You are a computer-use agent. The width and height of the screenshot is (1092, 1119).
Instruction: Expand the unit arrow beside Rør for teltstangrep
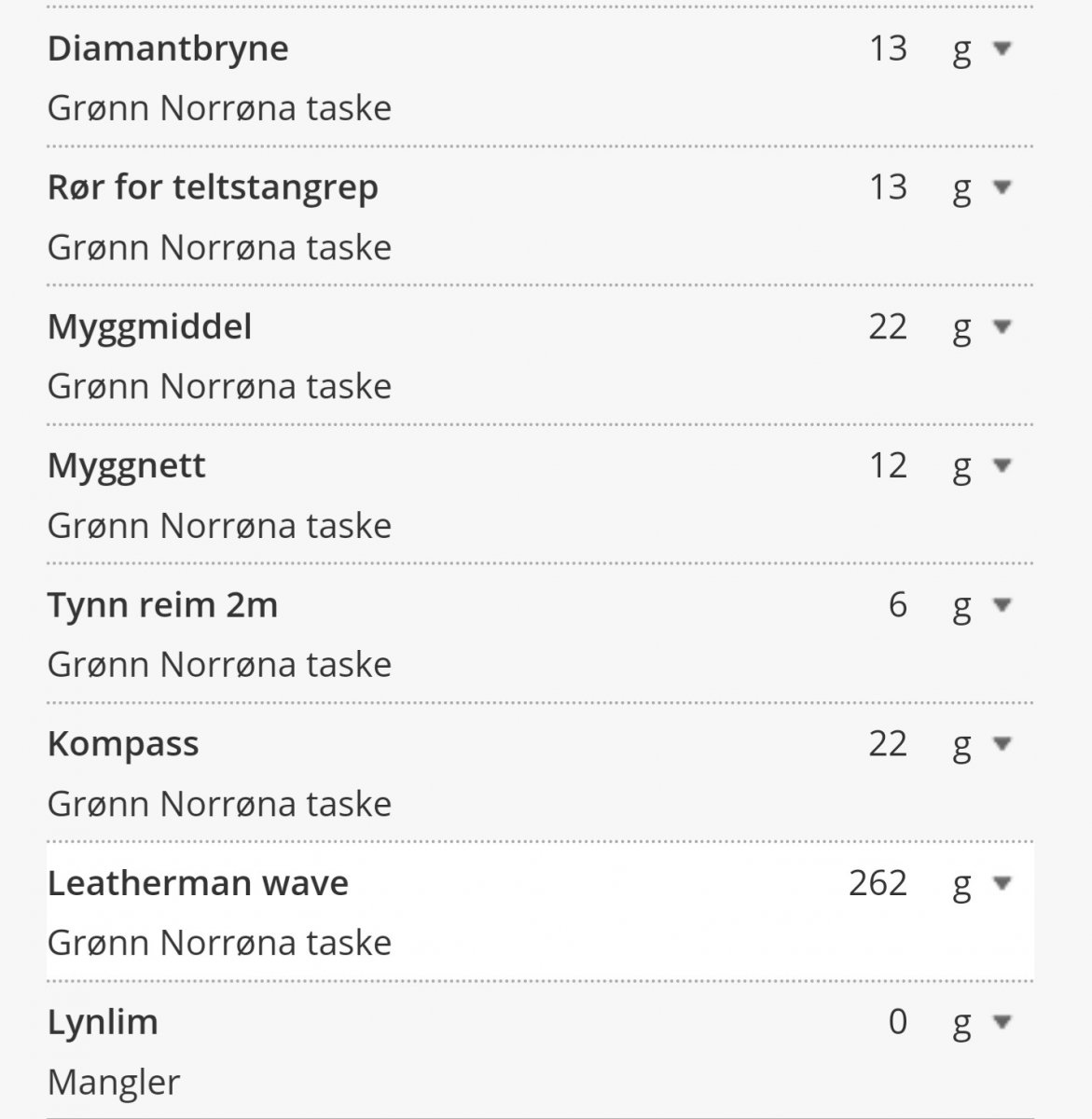(x=1002, y=187)
